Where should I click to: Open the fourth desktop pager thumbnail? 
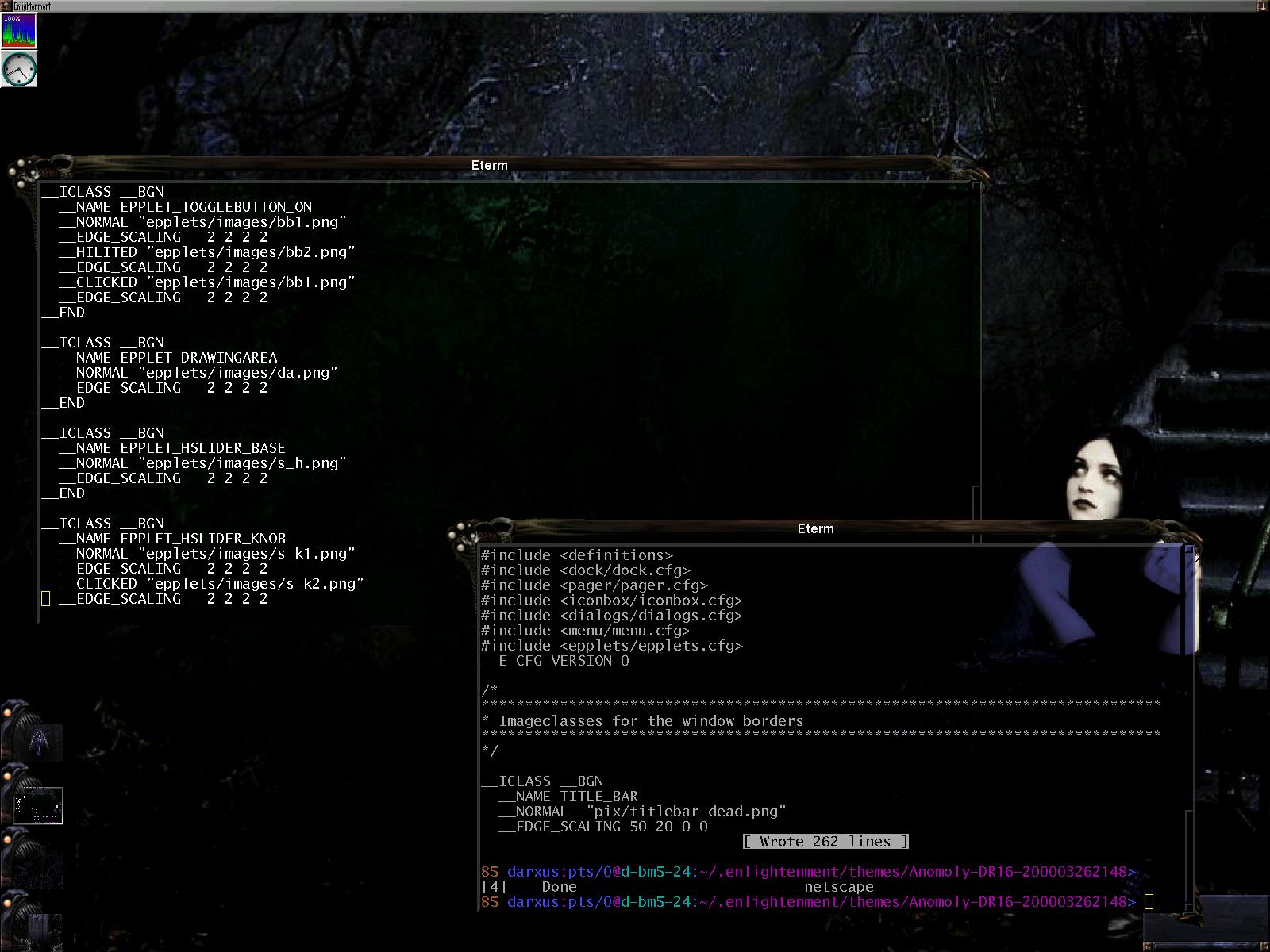[38, 930]
